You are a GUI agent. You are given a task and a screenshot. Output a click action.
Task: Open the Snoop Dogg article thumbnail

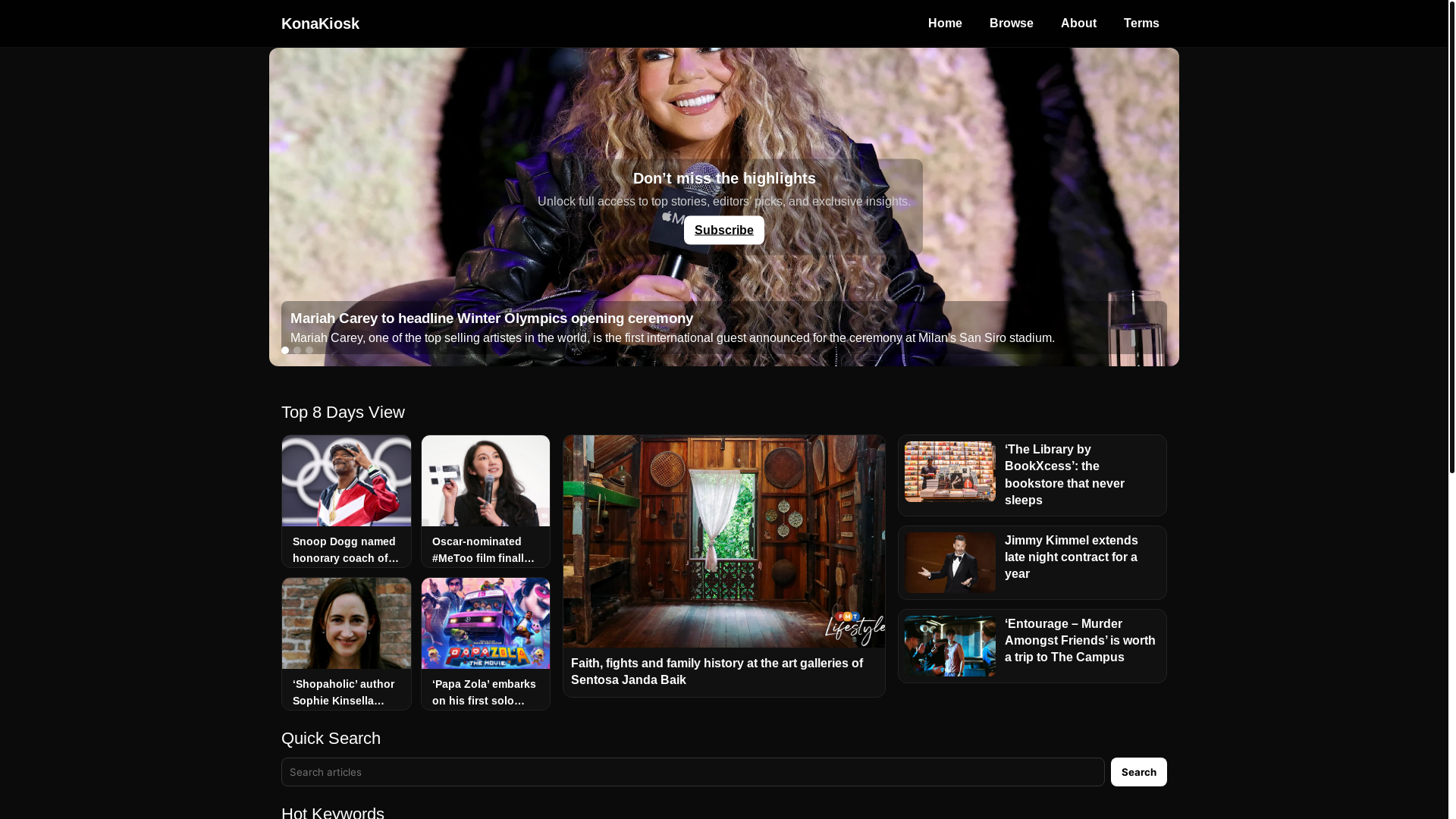(x=347, y=481)
